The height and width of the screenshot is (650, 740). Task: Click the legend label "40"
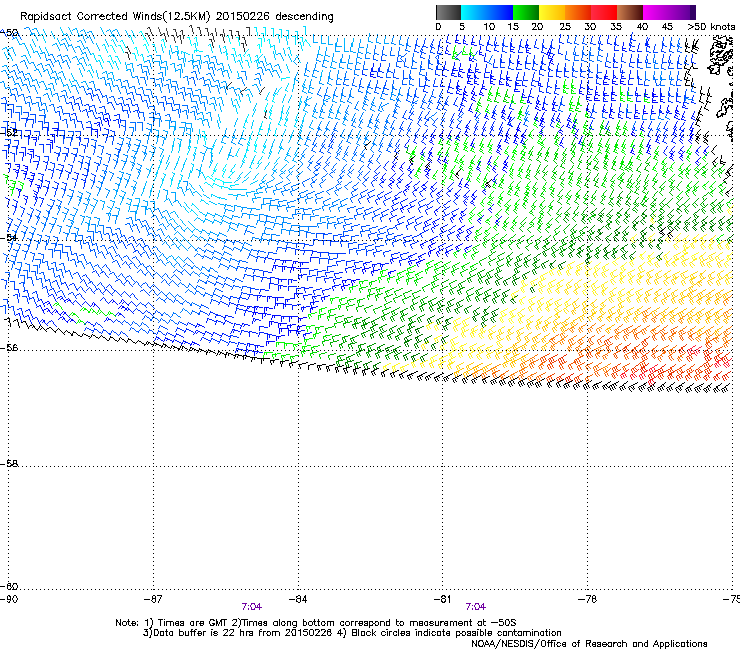642,27
